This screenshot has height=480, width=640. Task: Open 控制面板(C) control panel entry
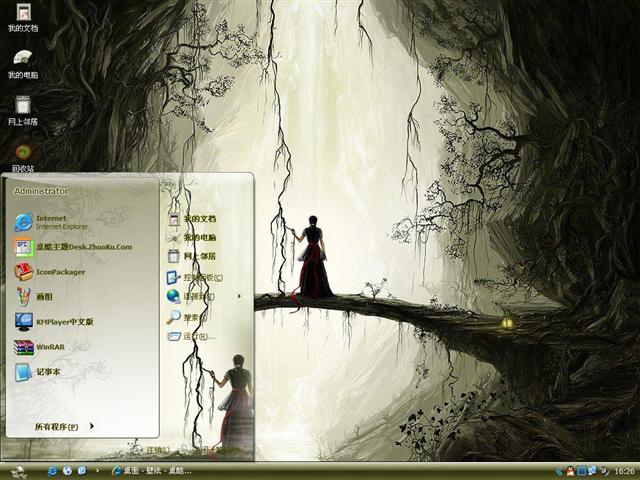pos(195,278)
